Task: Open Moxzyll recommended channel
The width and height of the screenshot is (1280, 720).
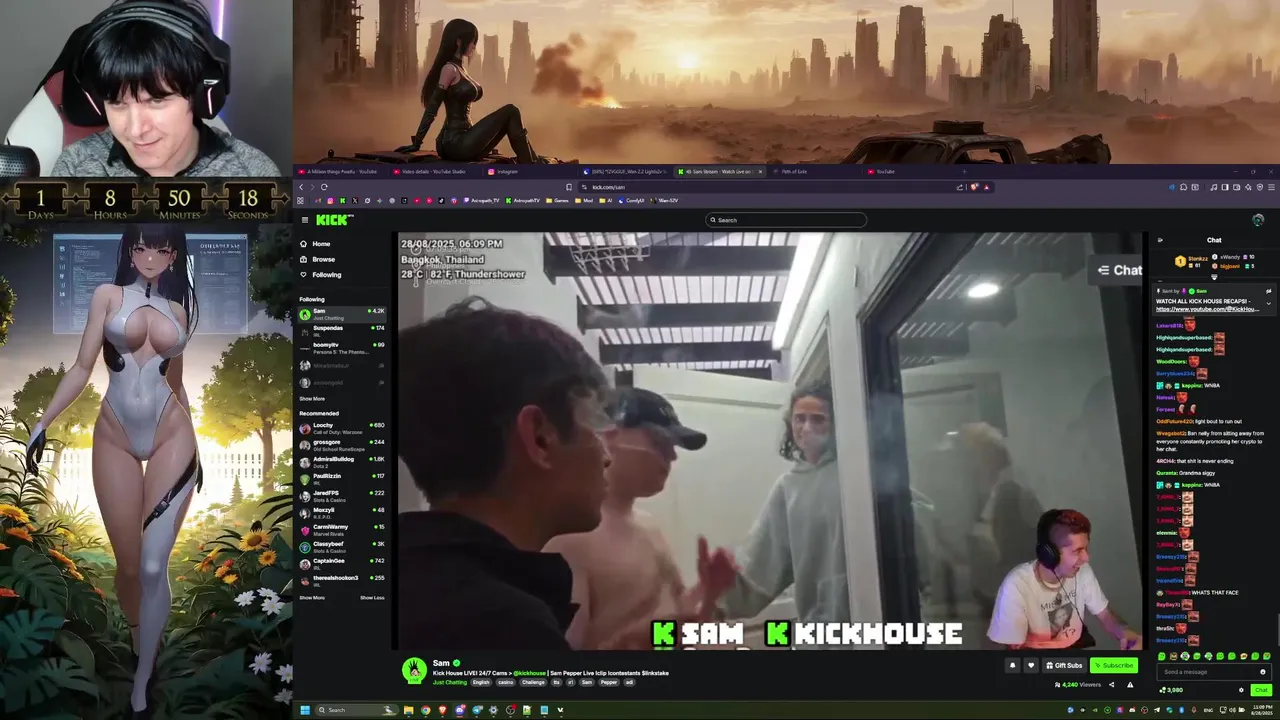Action: click(x=342, y=512)
